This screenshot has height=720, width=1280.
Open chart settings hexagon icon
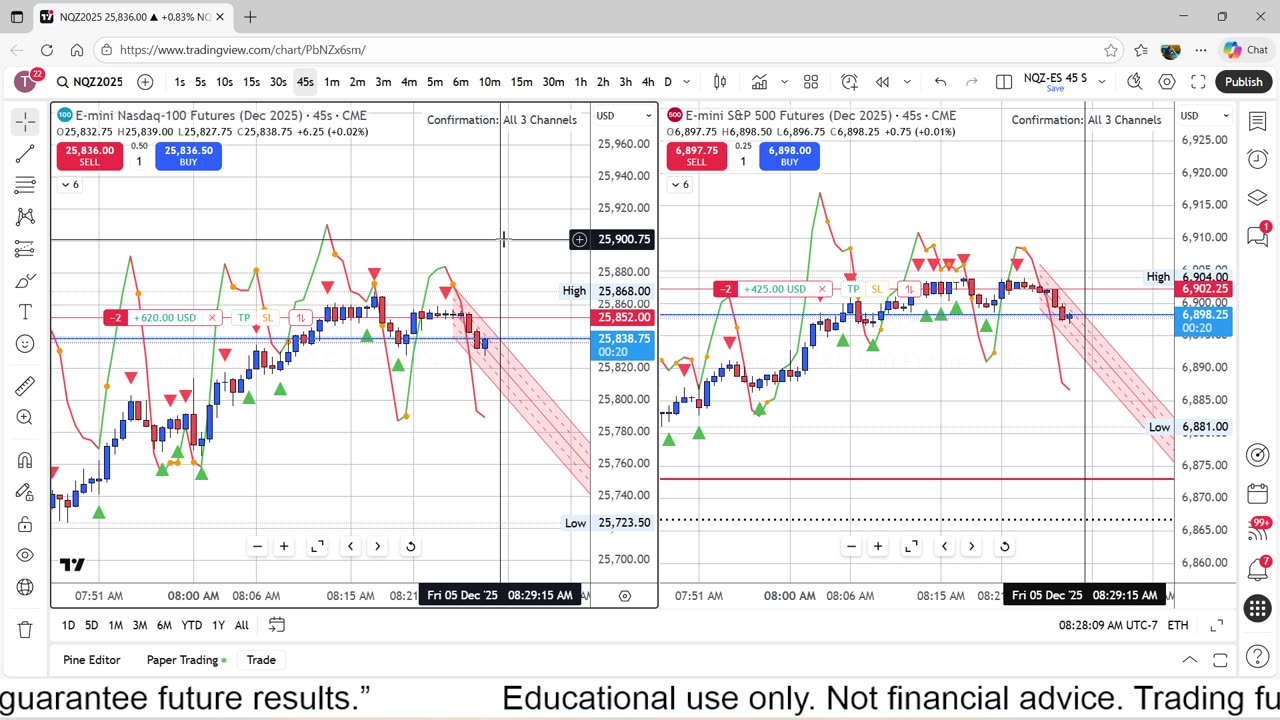pos(1166,82)
